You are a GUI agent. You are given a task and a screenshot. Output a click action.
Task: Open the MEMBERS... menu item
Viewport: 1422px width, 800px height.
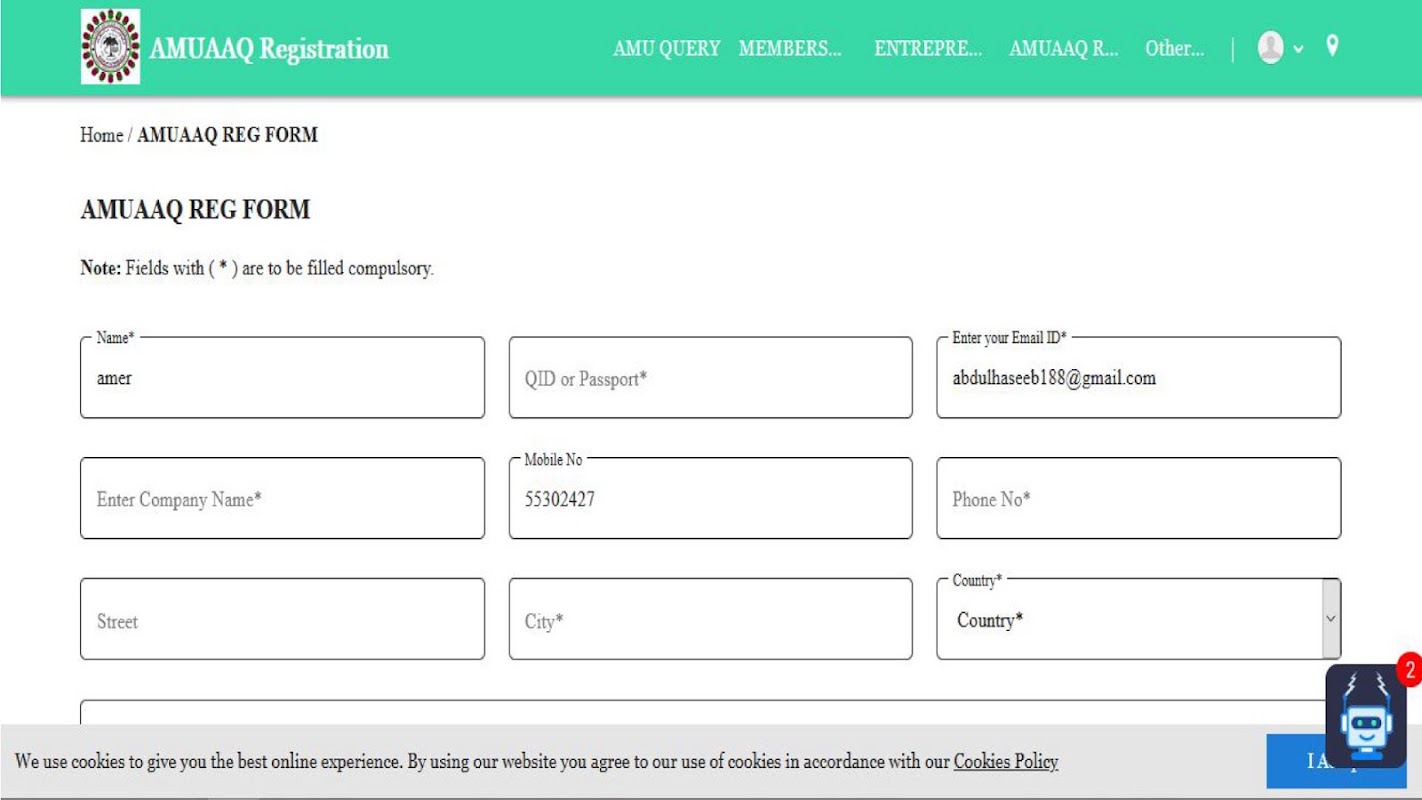(790, 48)
